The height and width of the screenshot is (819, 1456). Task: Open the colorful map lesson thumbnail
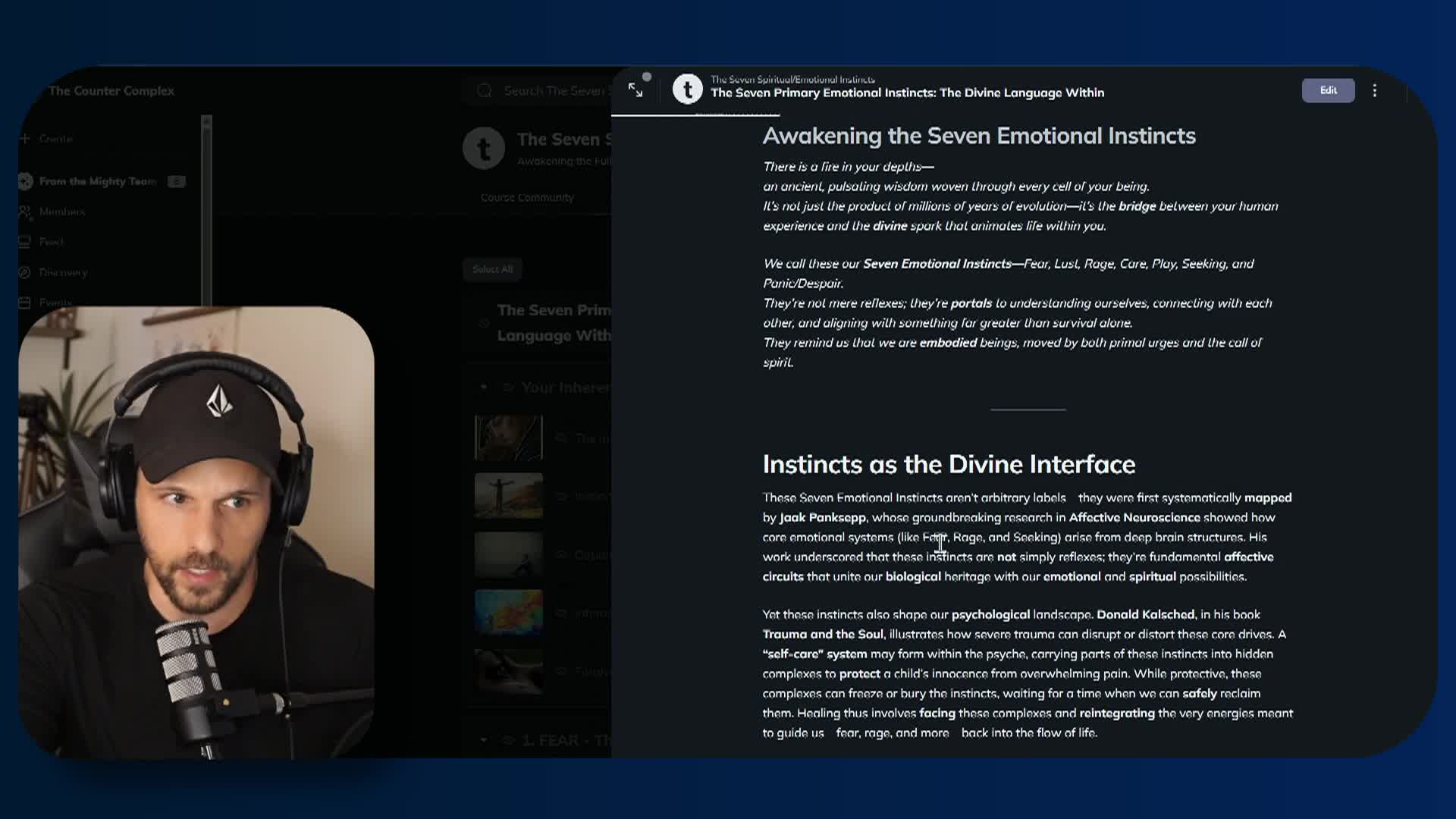click(x=508, y=613)
